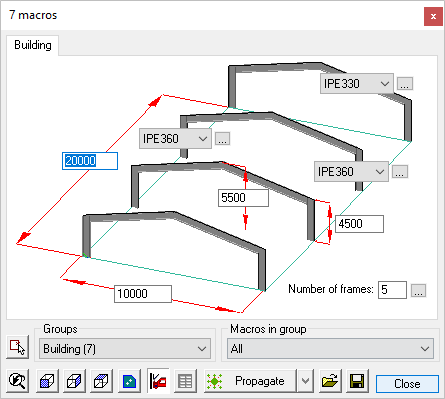Image resolution: width=445 pixels, height=399 pixels.
Task: Save macro with the floppy disk icon
Action: coord(357,381)
